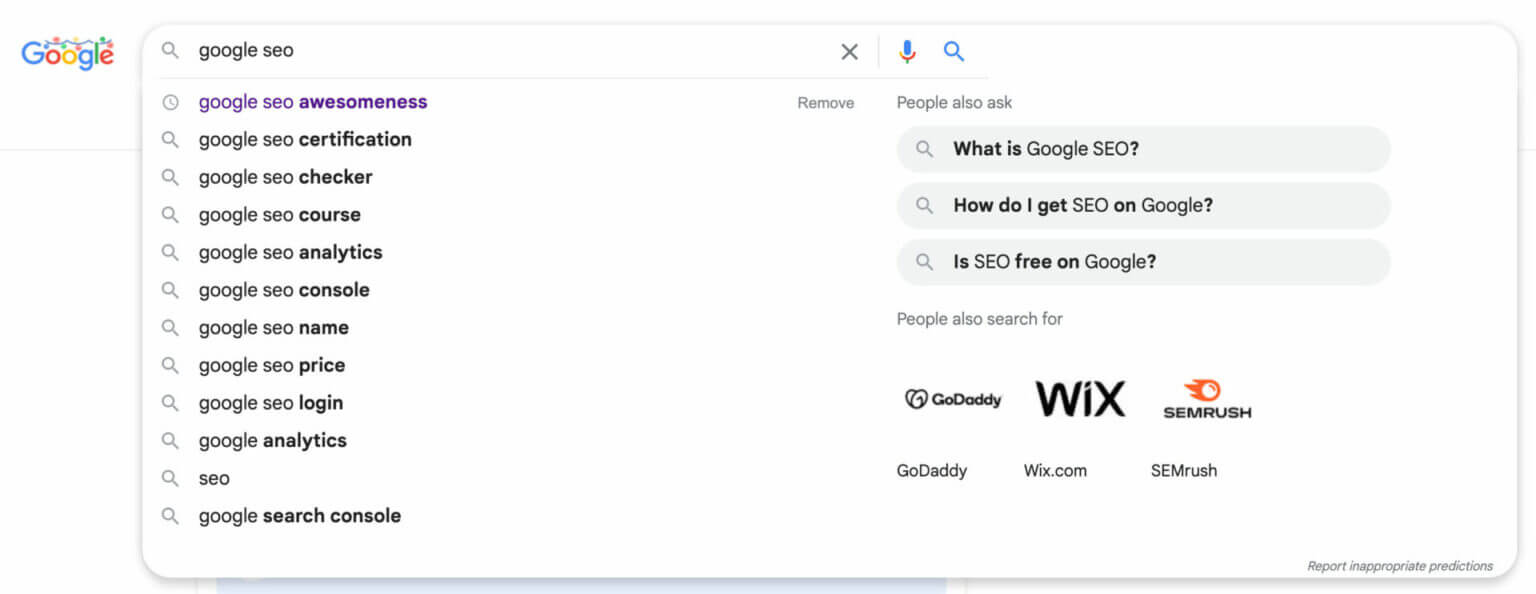Viewport: 1536px width, 594px height.
Task: Click inside the google seo search field
Action: point(510,51)
